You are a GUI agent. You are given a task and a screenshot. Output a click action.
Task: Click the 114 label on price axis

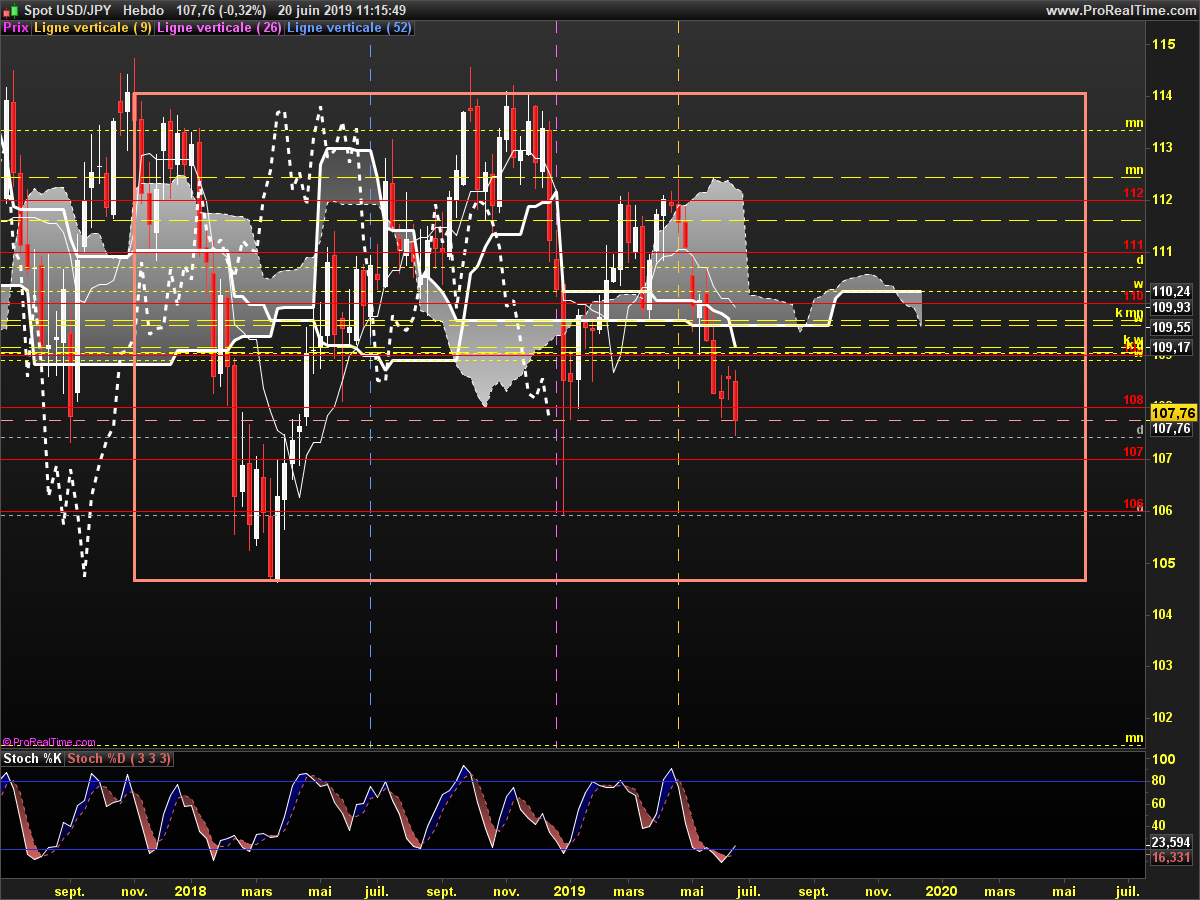(x=1163, y=96)
